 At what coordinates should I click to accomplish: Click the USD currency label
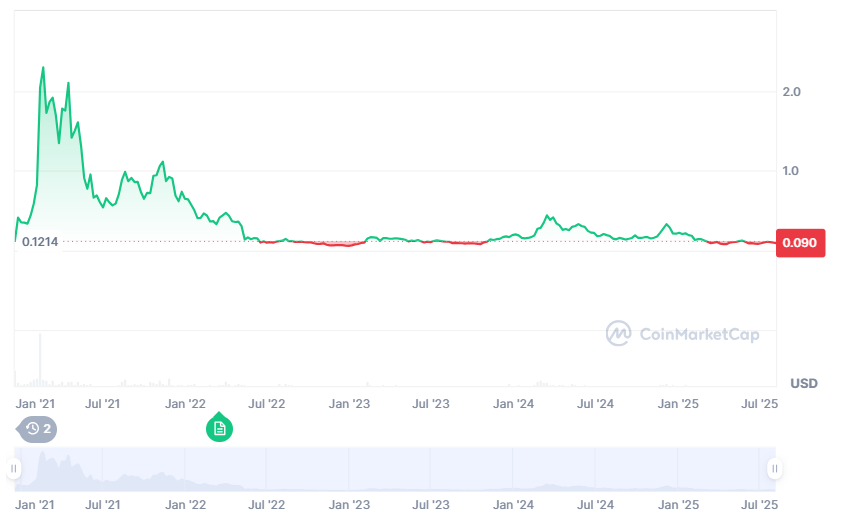point(803,383)
